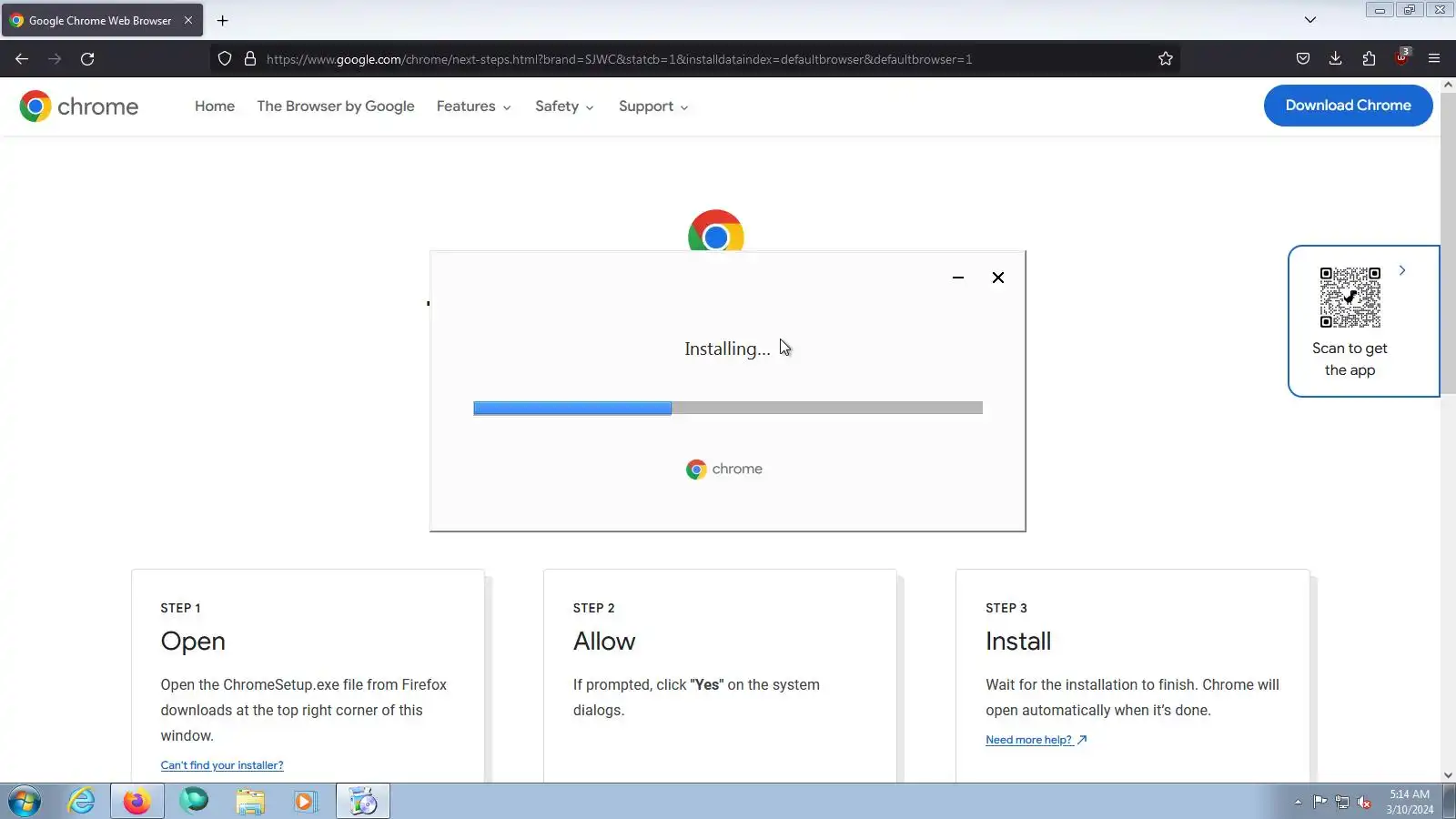The width and height of the screenshot is (1456, 819).
Task: Click the Show desktop button at taskbar end
Action: click(x=1449, y=802)
